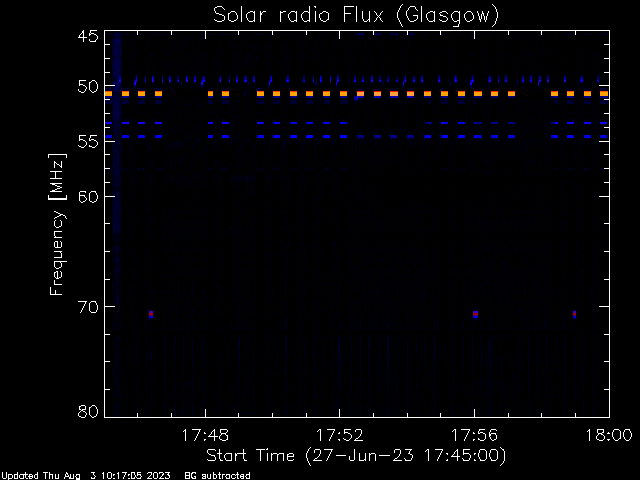Click the "BG subtracted" footer note
Viewport: 640px width, 480px height.
coord(218,476)
